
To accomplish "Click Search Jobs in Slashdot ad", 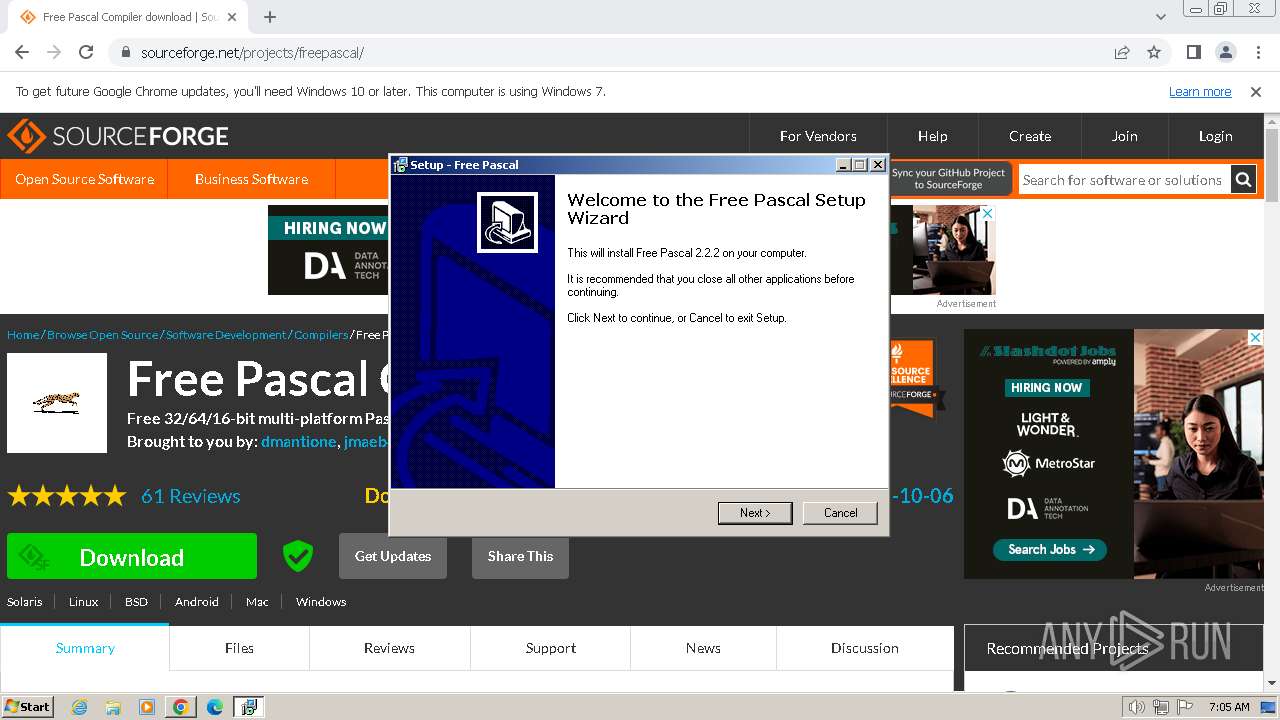I will click(1051, 549).
